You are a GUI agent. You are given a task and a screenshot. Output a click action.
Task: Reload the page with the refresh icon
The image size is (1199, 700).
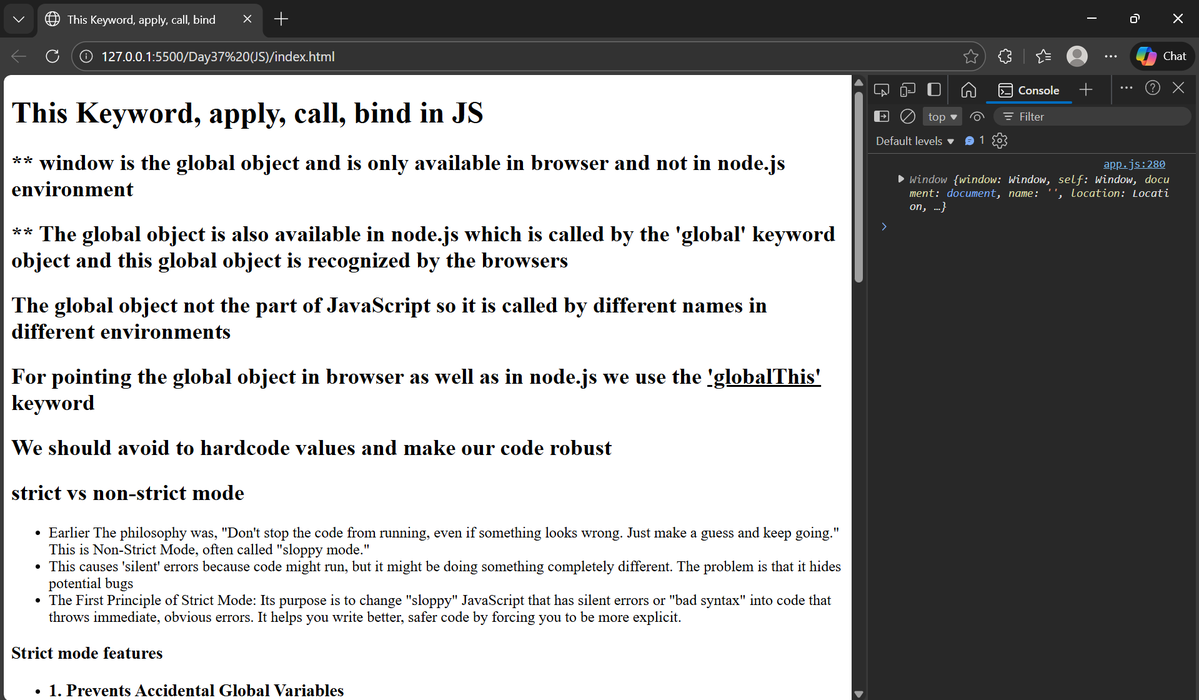tap(52, 56)
